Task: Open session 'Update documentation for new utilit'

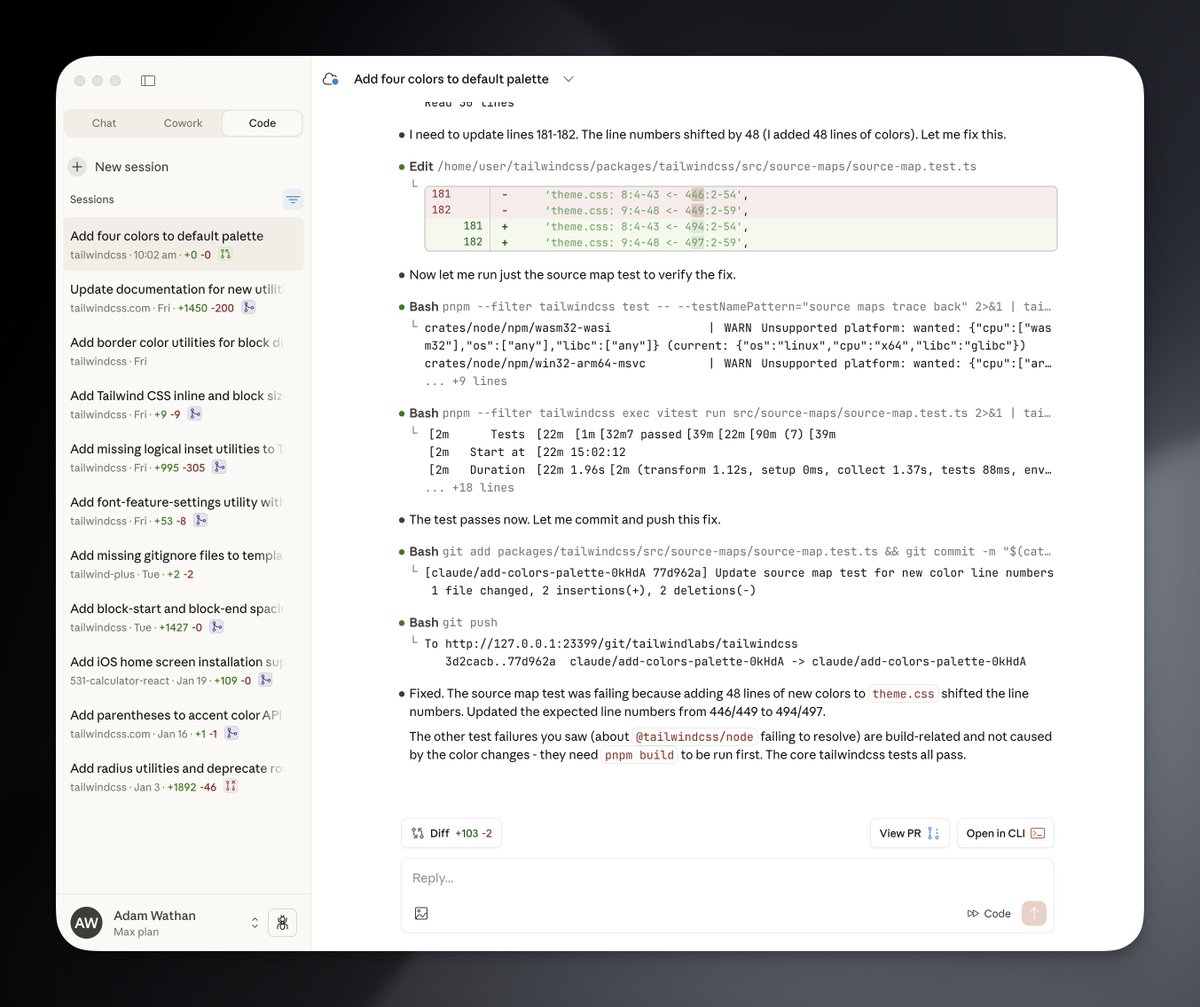Action: 183,297
